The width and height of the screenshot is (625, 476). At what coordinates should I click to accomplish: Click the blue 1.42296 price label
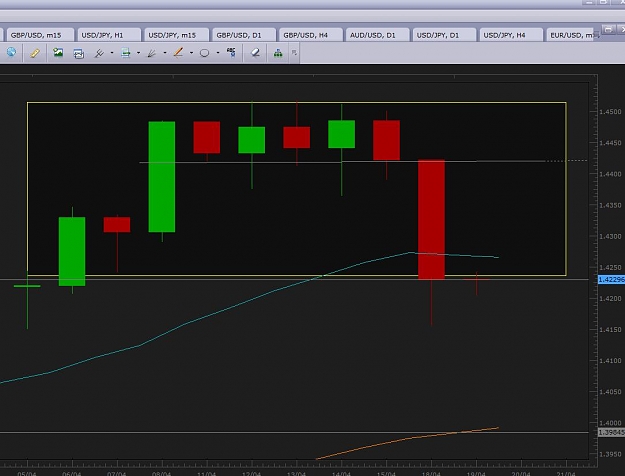pos(611,279)
